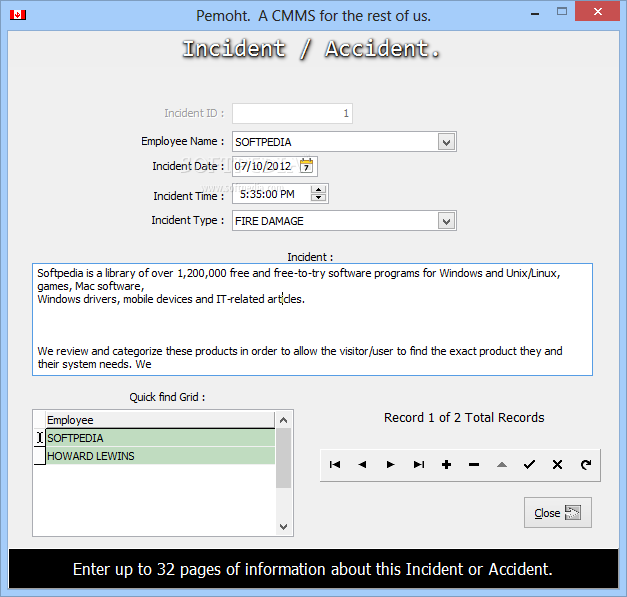
Task: Click the Quick find grid scrollbar thumb
Action: pyautogui.click(x=284, y=458)
